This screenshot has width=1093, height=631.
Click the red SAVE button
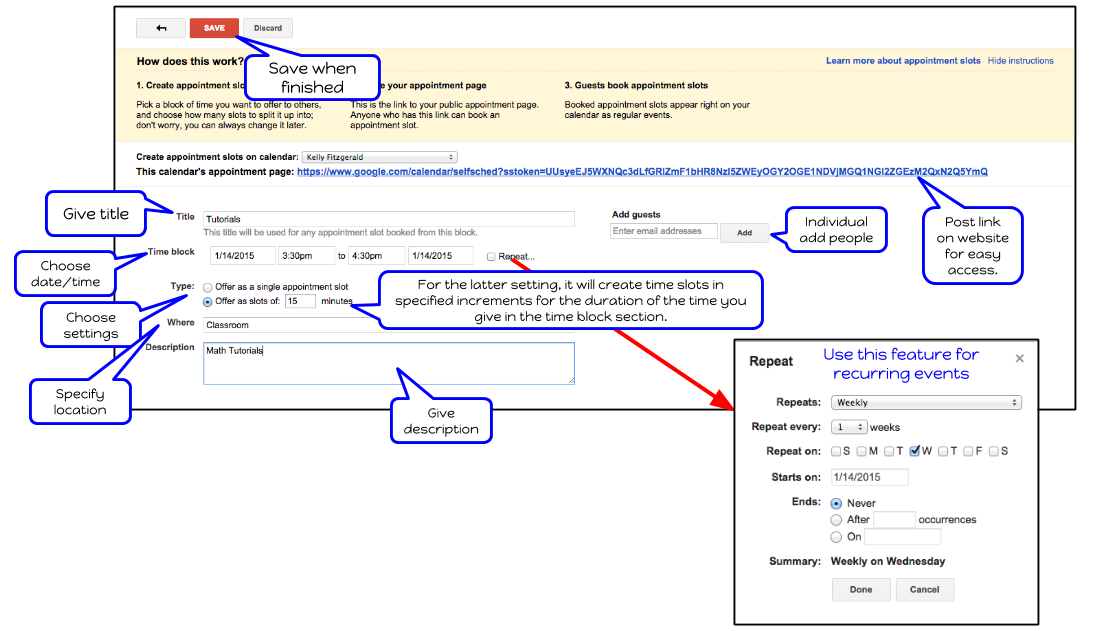(x=214, y=27)
